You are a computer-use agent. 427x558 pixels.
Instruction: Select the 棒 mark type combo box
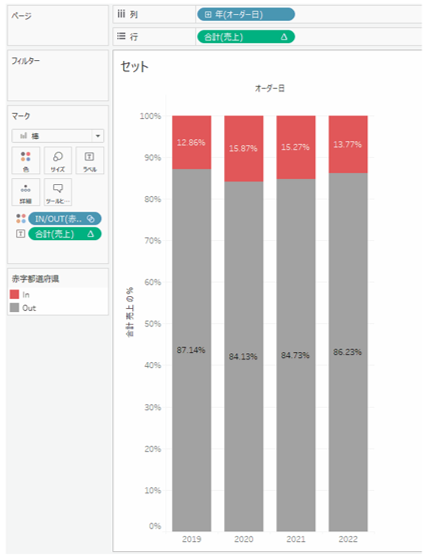coord(58,136)
